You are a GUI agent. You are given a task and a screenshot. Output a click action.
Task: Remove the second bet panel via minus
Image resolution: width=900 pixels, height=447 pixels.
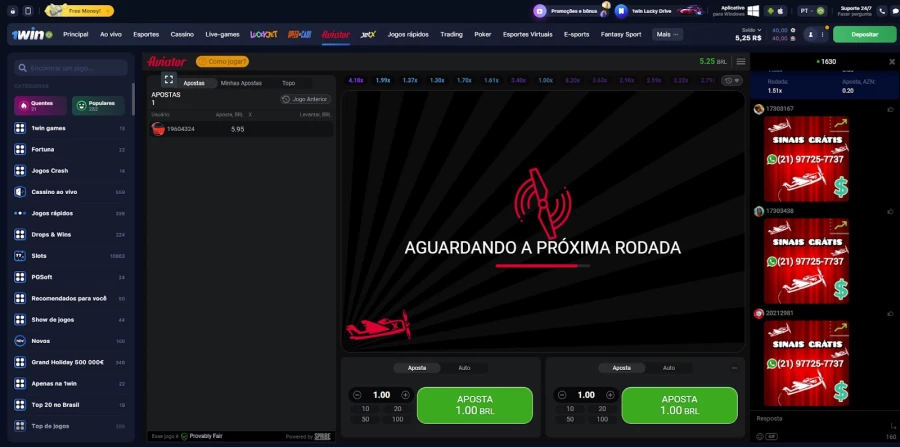(x=734, y=368)
